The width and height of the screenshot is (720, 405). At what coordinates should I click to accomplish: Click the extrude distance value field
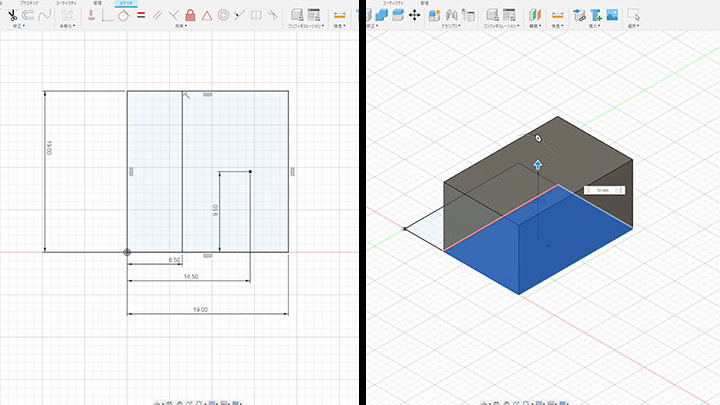point(601,189)
